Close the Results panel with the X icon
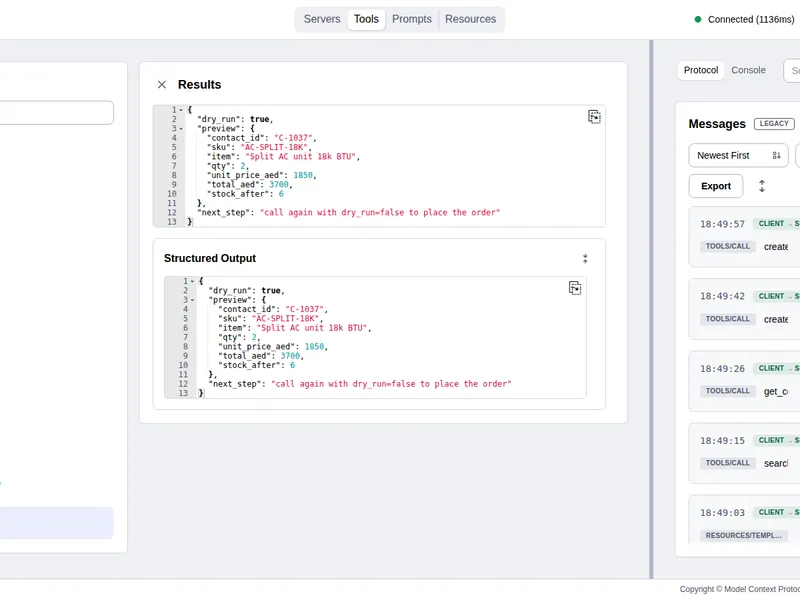Screen dimensions: 800x600 tap(162, 85)
